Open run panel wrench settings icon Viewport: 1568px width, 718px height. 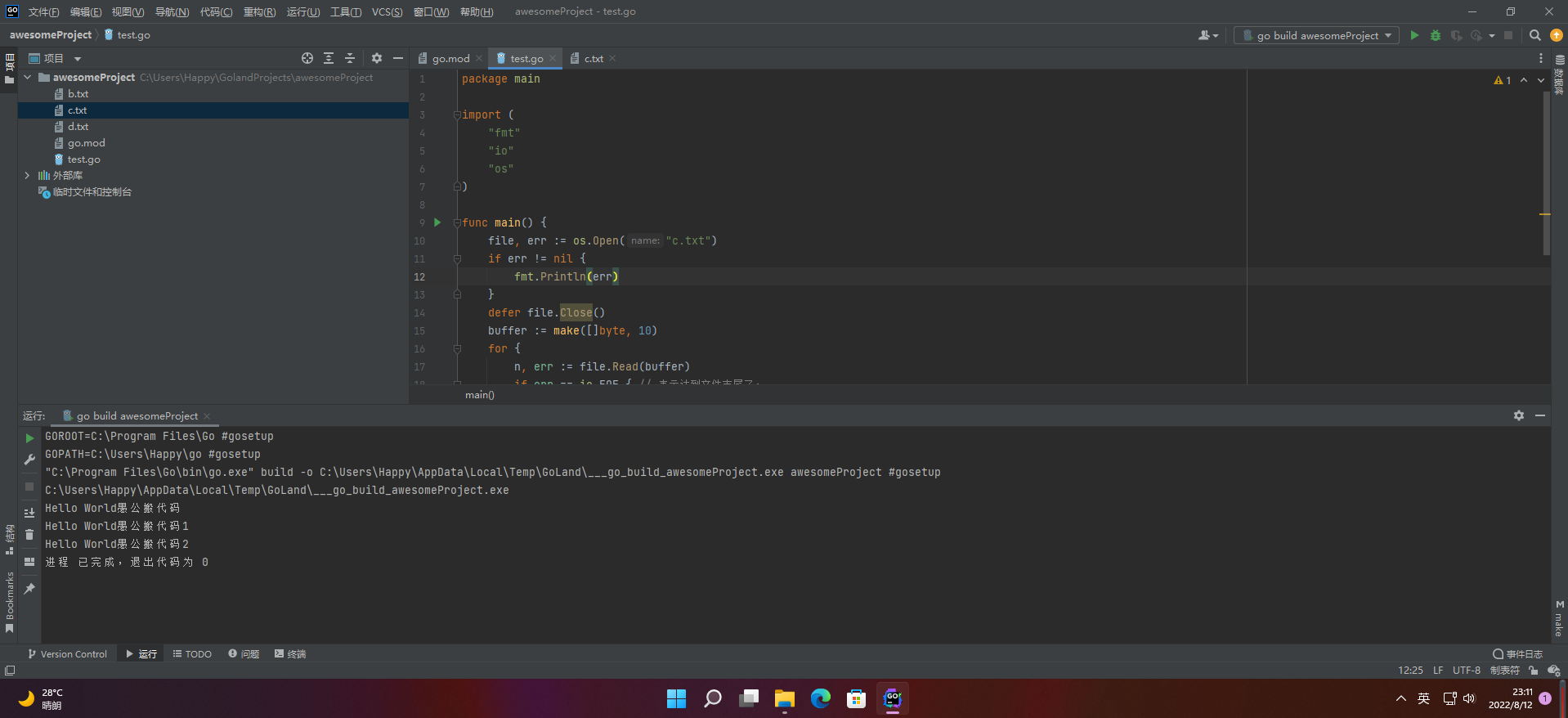29,460
